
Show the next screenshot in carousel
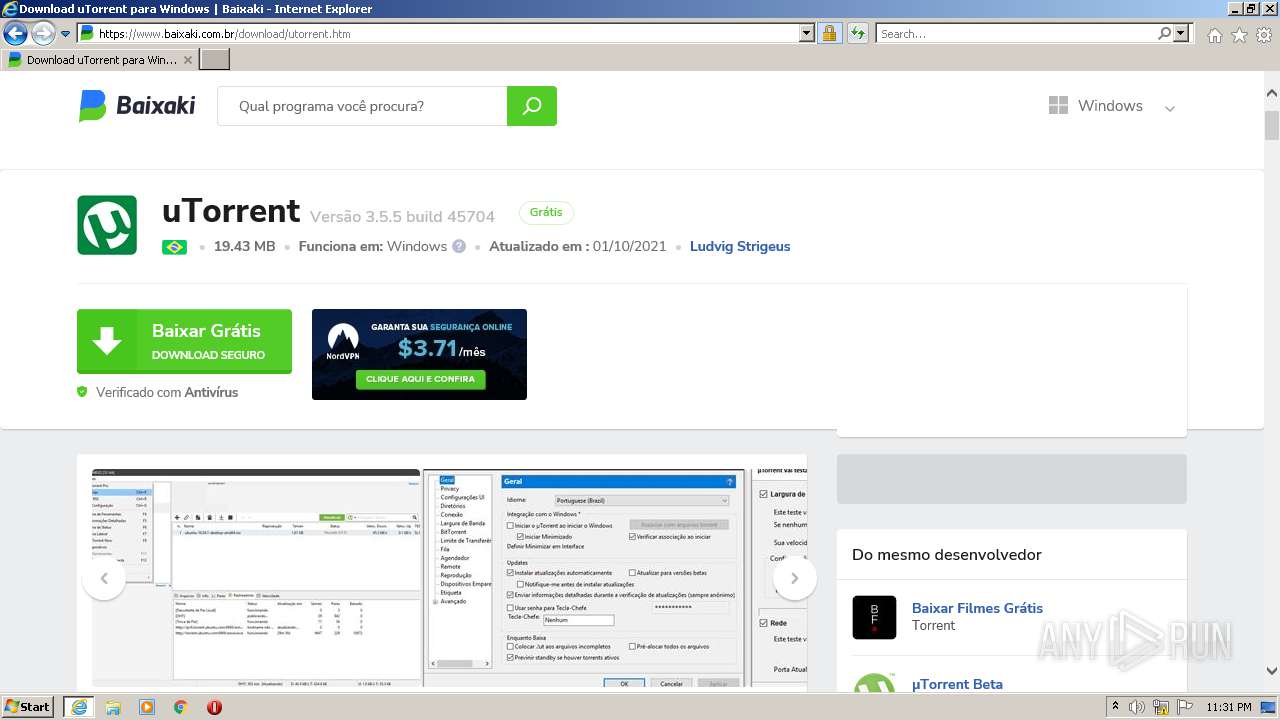coord(795,578)
